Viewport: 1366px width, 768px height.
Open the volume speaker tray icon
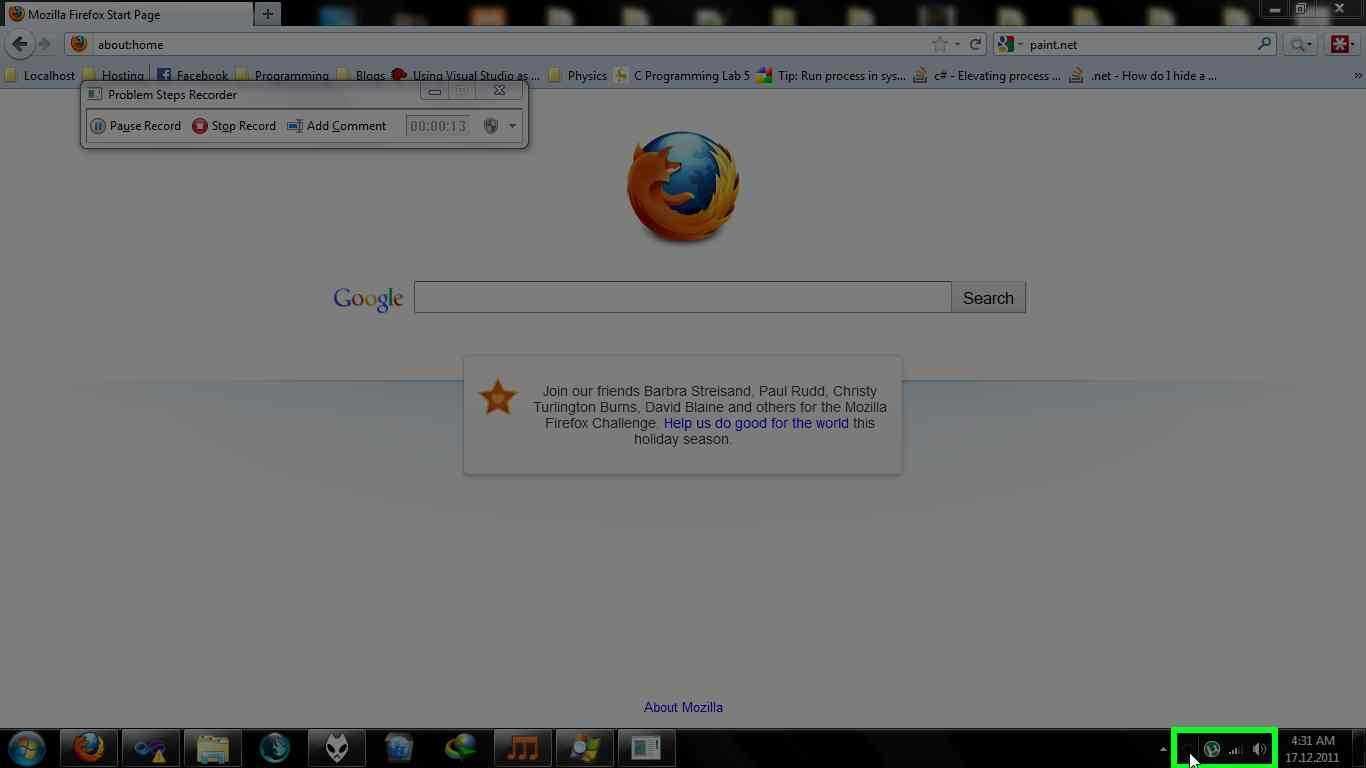click(1260, 749)
